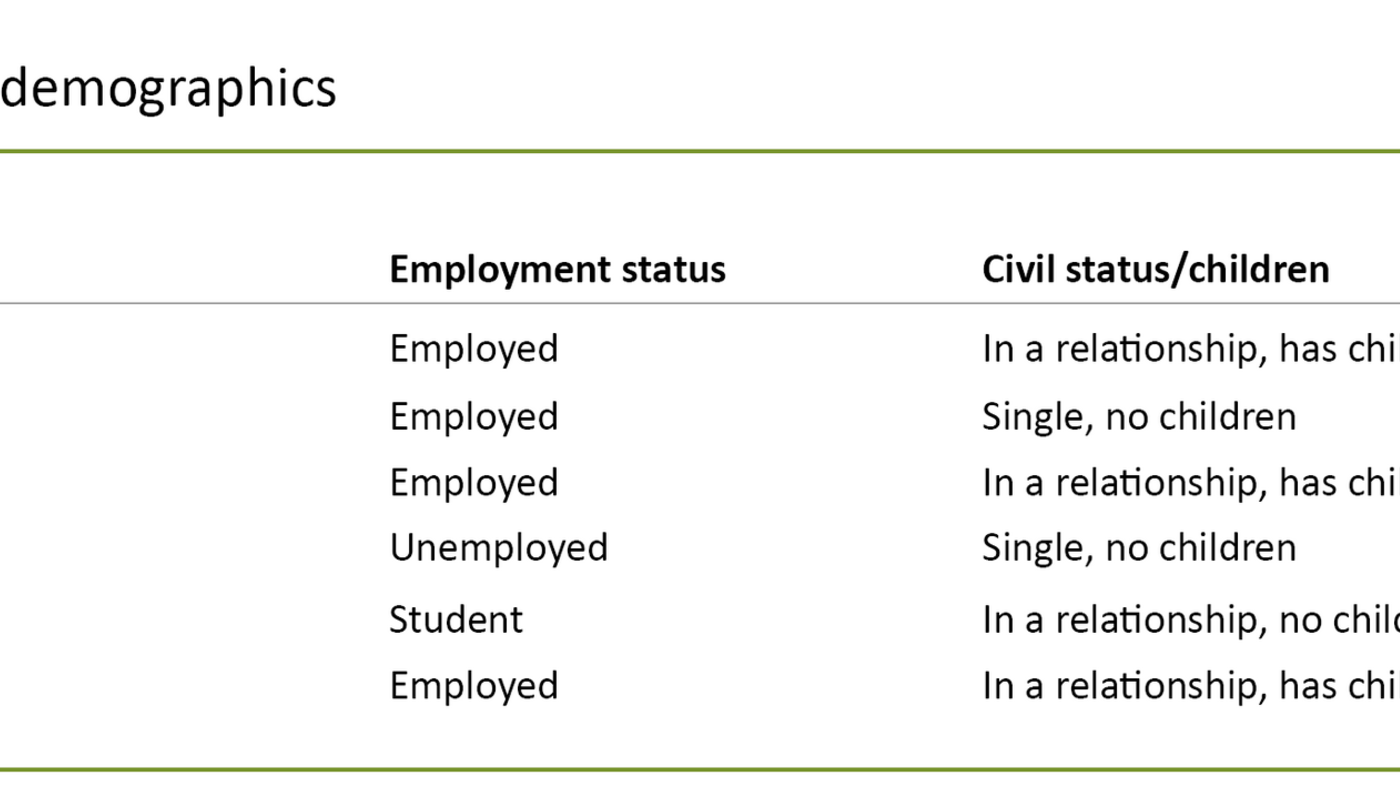Click 'Employed' in the third table row
Image resolution: width=1400 pixels, height=786 pixels.
pyautogui.click(x=474, y=482)
